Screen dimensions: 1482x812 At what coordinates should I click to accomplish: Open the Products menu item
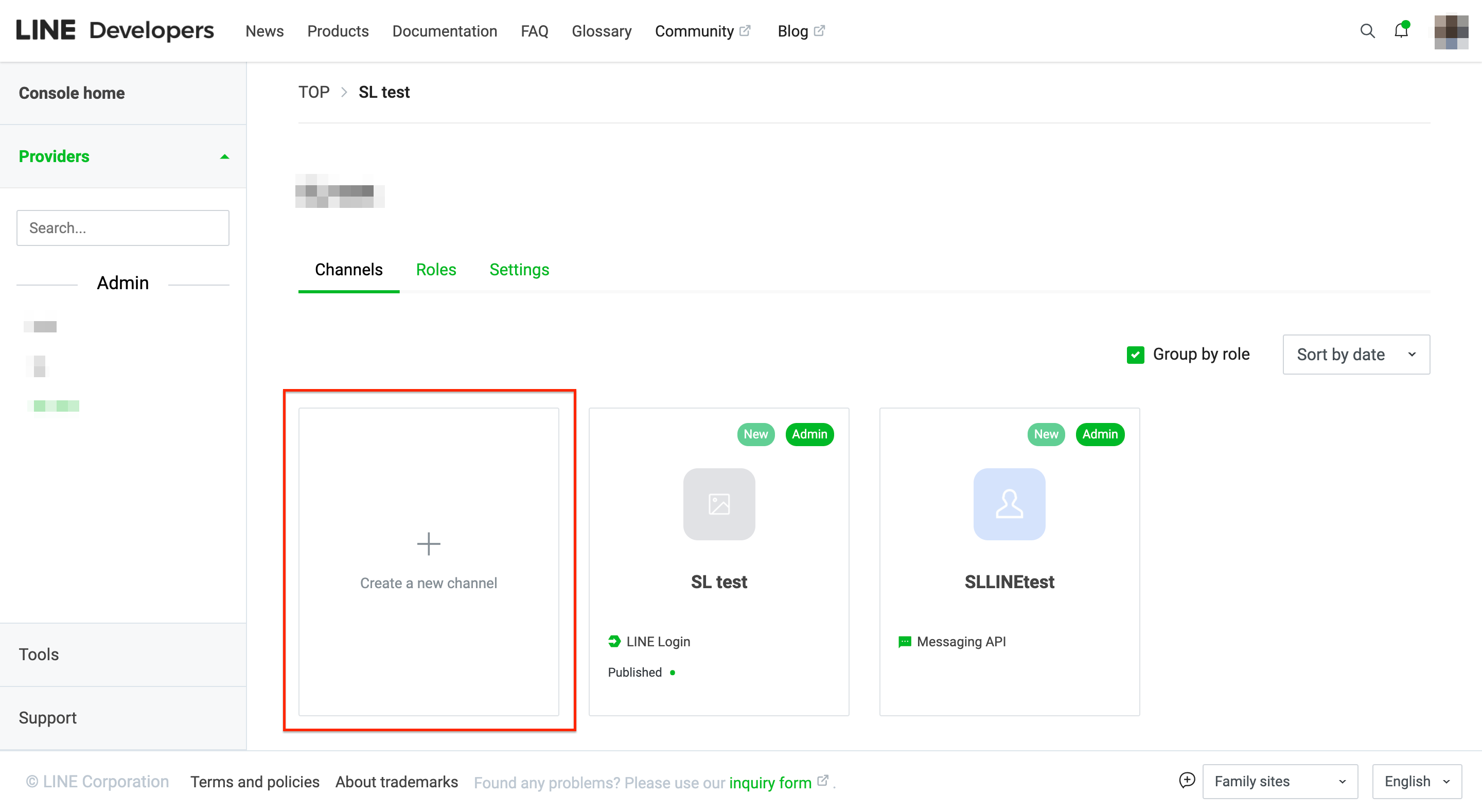[x=338, y=31]
